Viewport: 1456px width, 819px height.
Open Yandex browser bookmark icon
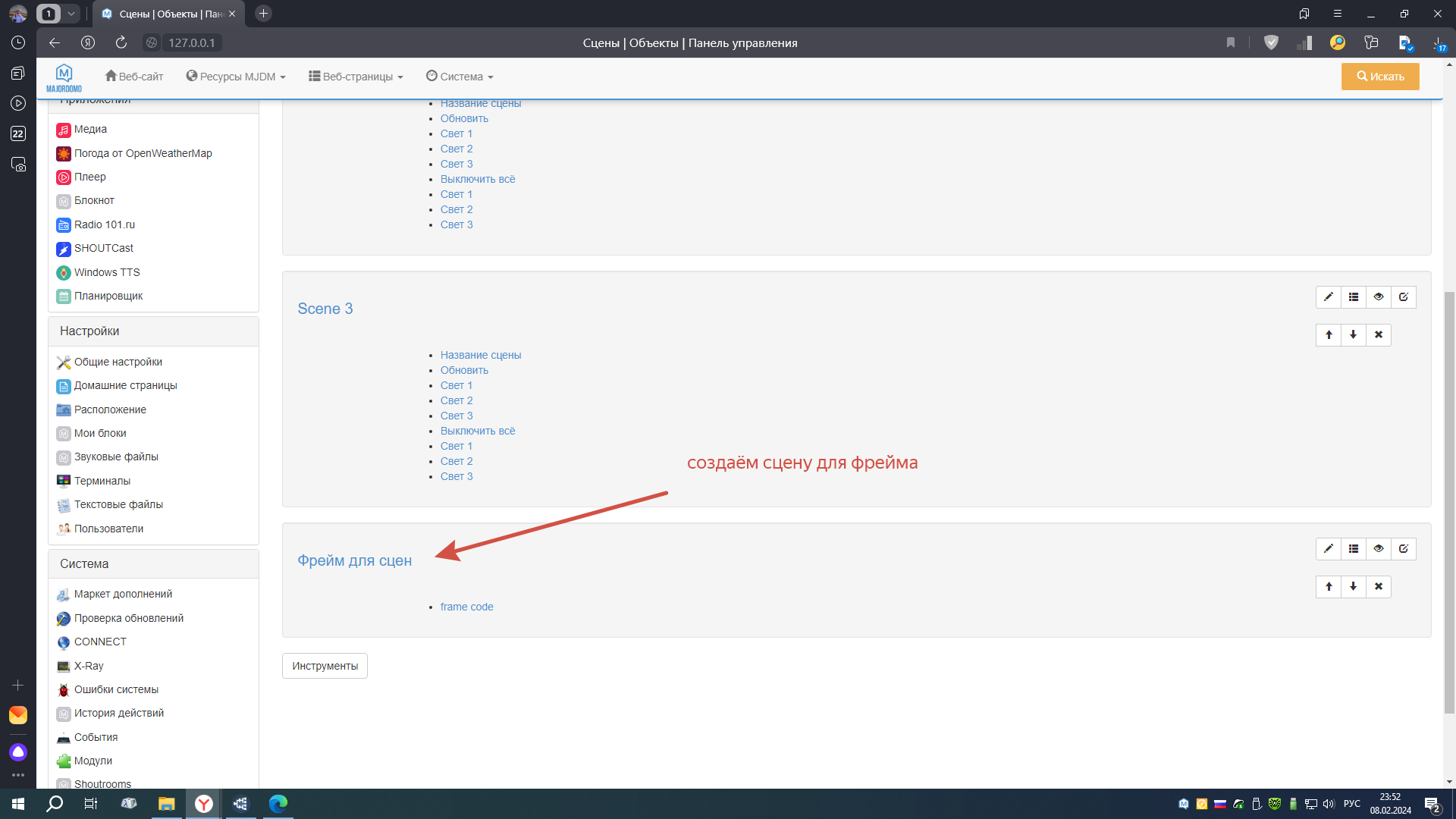(1230, 43)
